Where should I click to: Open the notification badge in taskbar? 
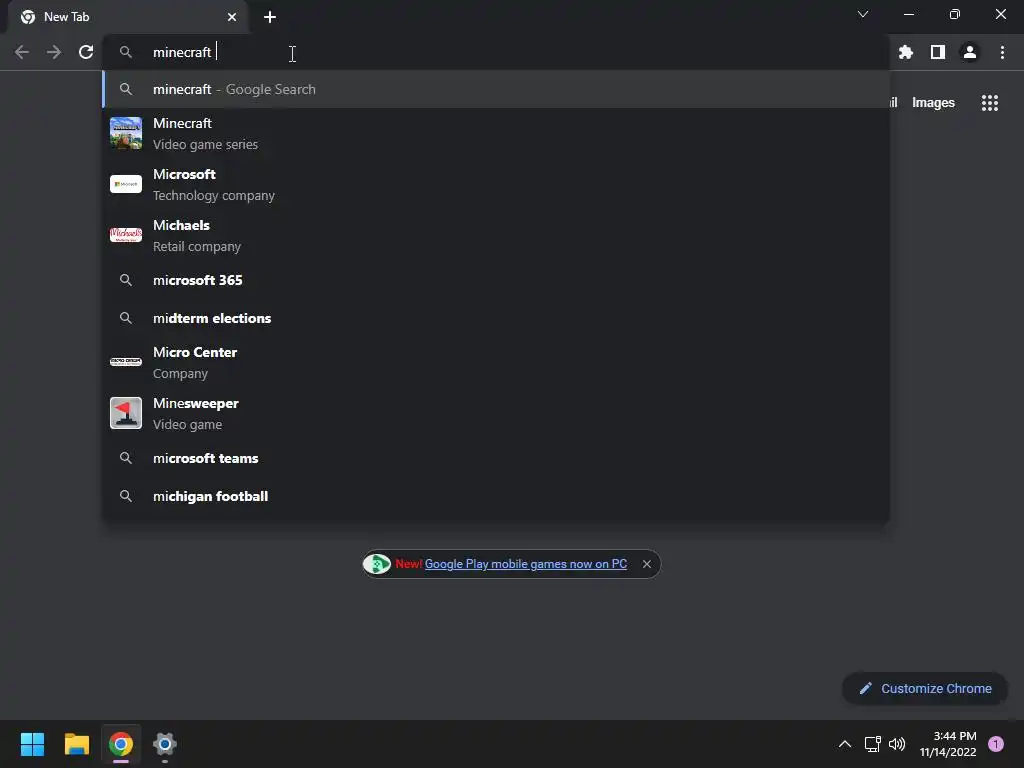pyautogui.click(x=996, y=744)
